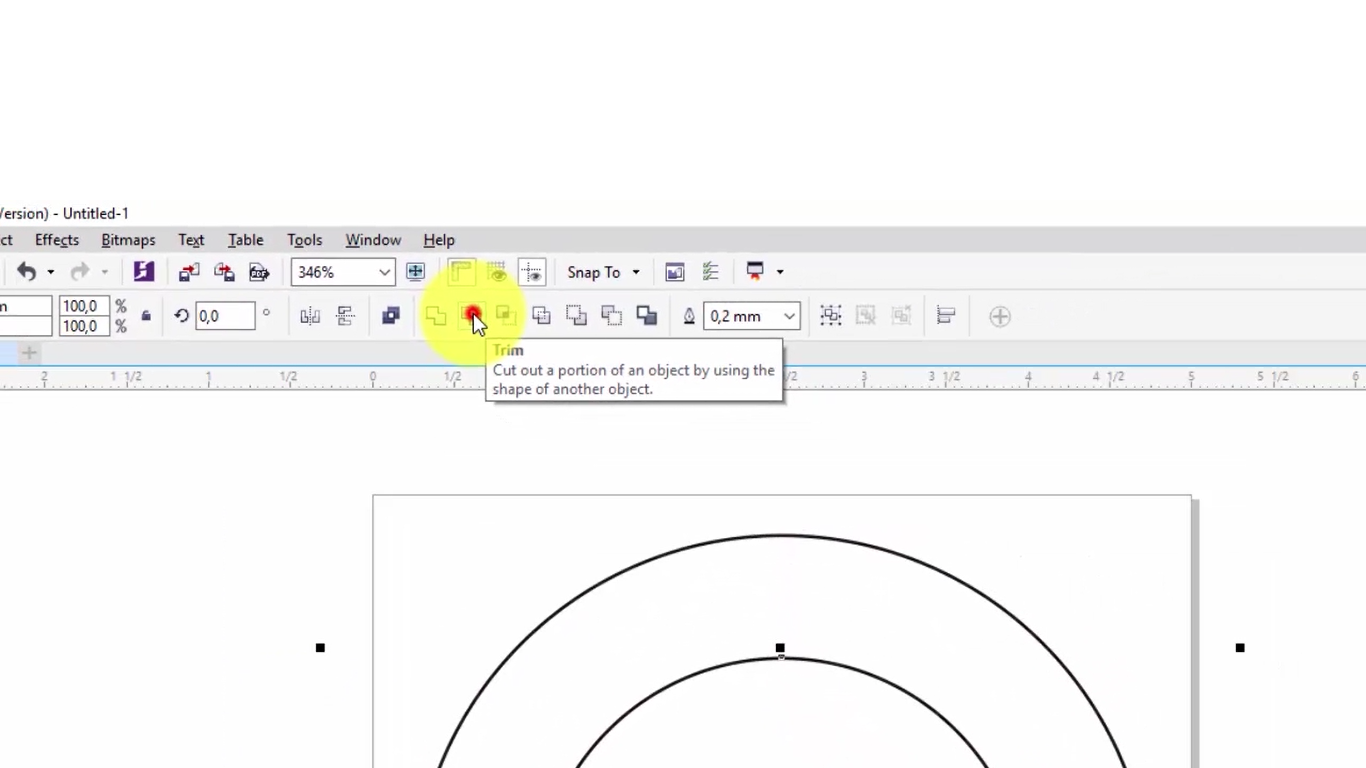Click the Quick Customize plus icon
1366x768 pixels.
click(1000, 317)
